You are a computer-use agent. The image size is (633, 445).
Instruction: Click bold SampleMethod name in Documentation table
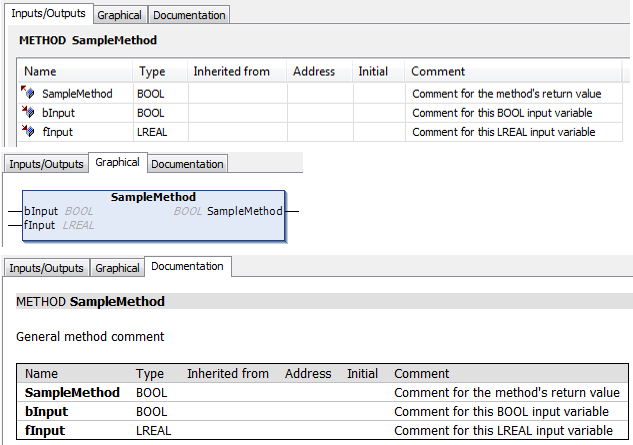click(x=72, y=393)
